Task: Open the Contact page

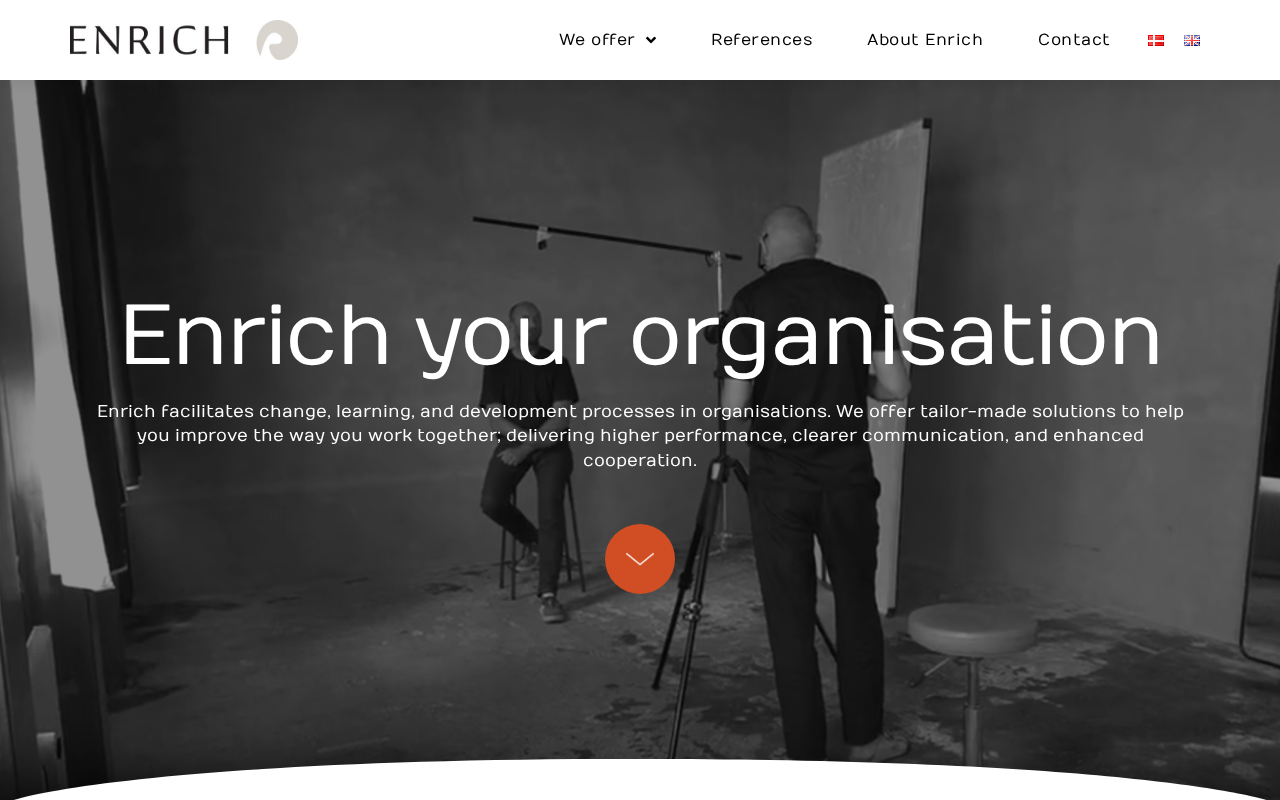Action: coord(1074,40)
